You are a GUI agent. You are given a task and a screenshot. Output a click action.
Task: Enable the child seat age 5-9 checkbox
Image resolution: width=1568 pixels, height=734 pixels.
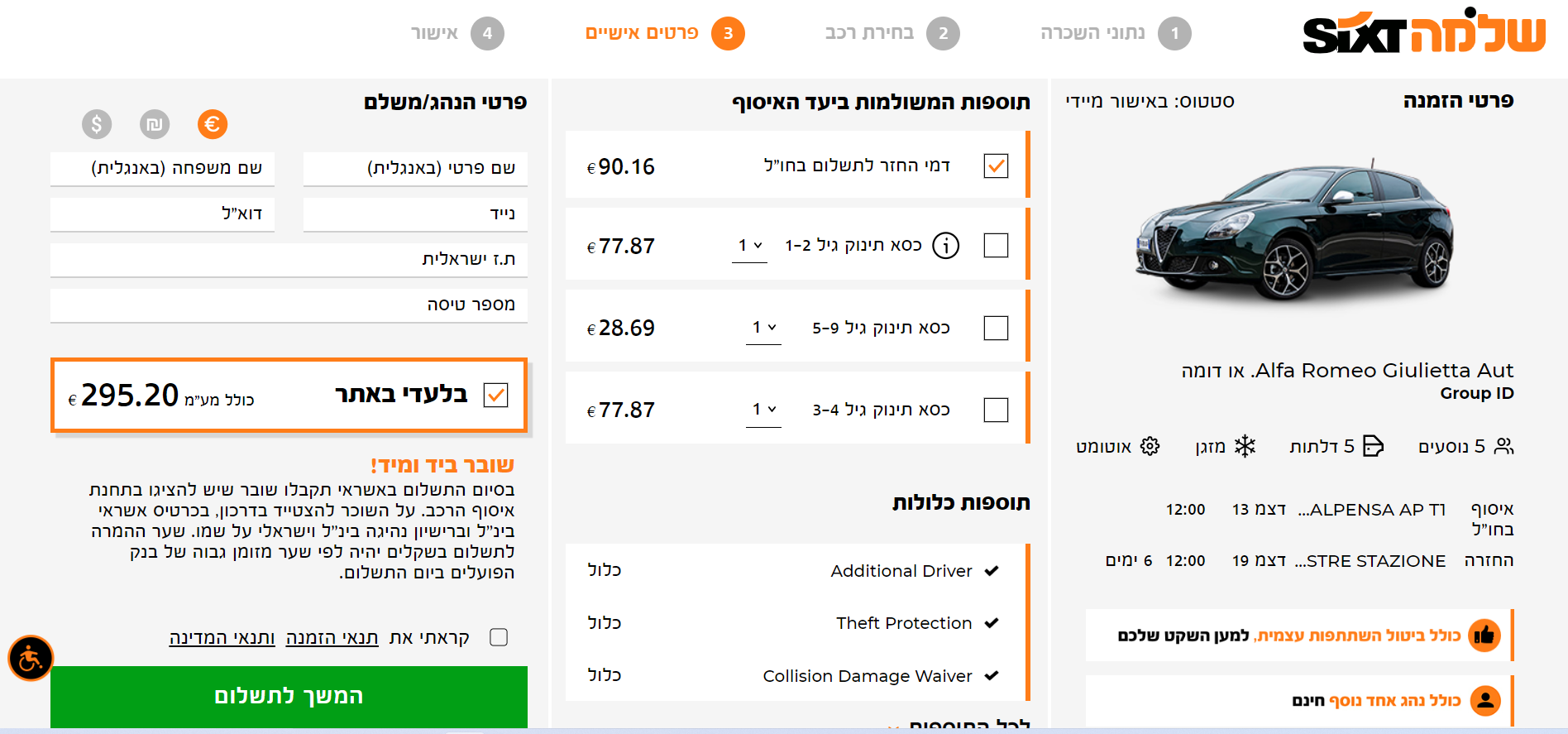(x=996, y=329)
